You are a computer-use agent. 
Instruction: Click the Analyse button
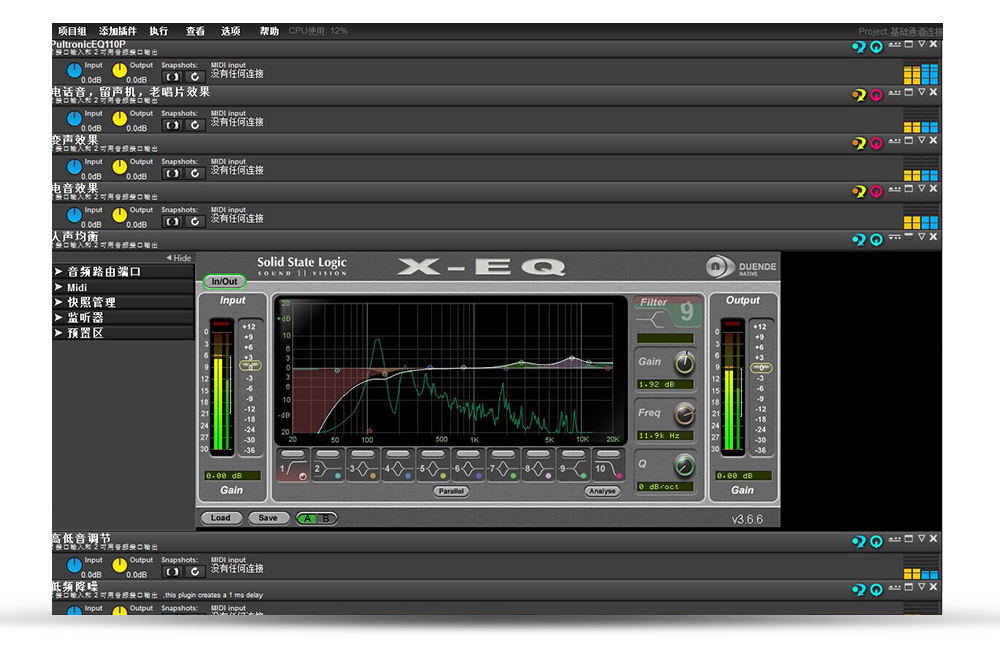602,491
